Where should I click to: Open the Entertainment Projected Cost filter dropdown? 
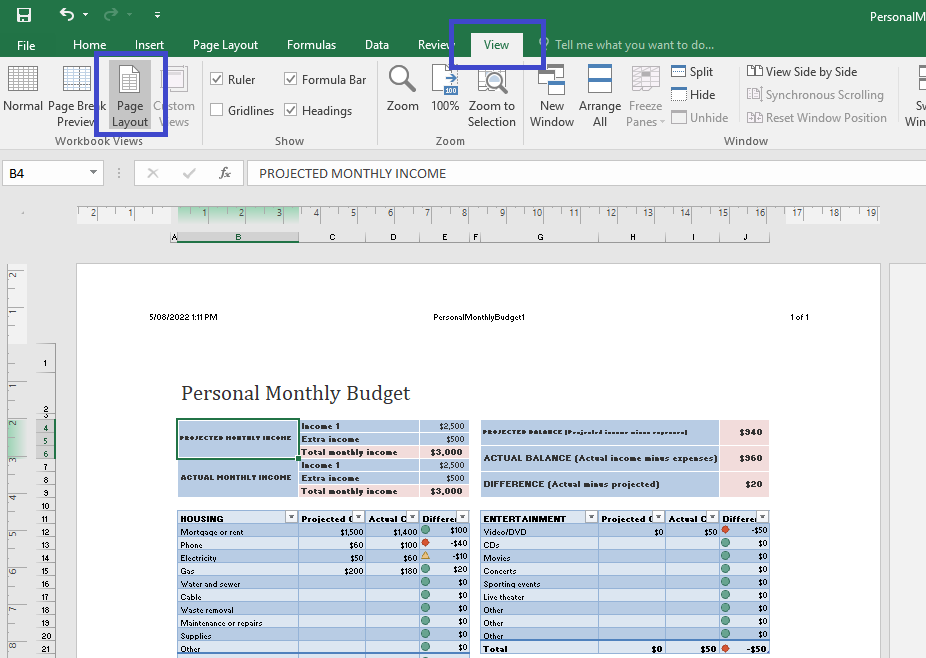658,517
